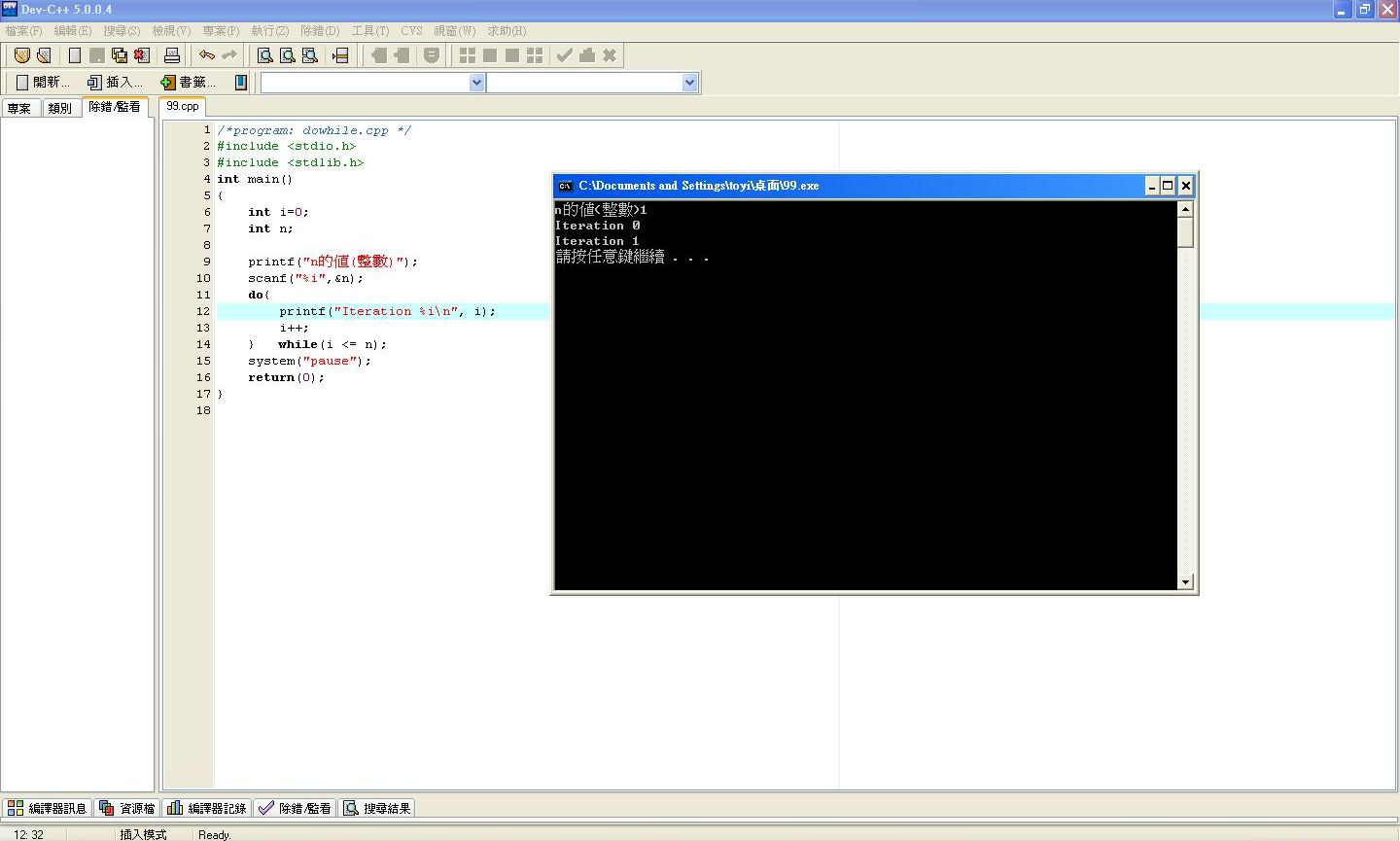
Task: Click the Undo arrow icon
Action: 206,55
